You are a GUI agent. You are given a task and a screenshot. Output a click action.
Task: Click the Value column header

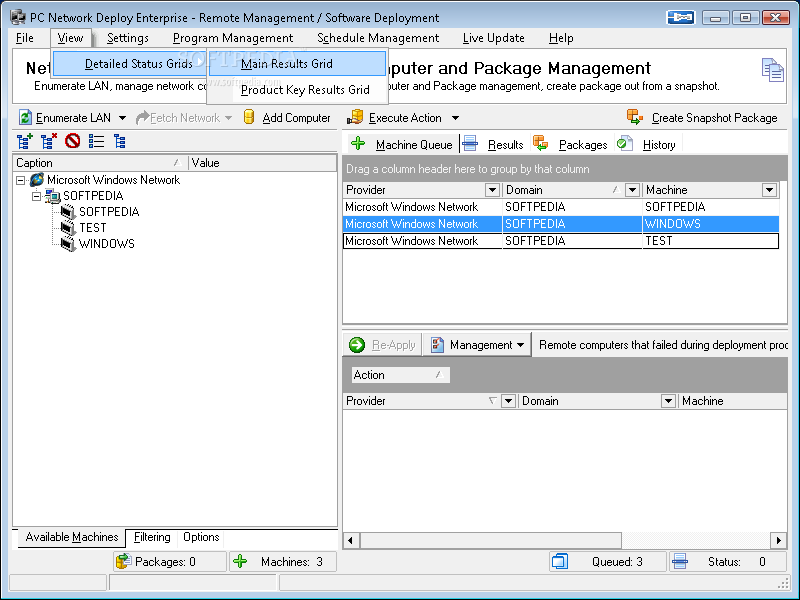(262, 163)
